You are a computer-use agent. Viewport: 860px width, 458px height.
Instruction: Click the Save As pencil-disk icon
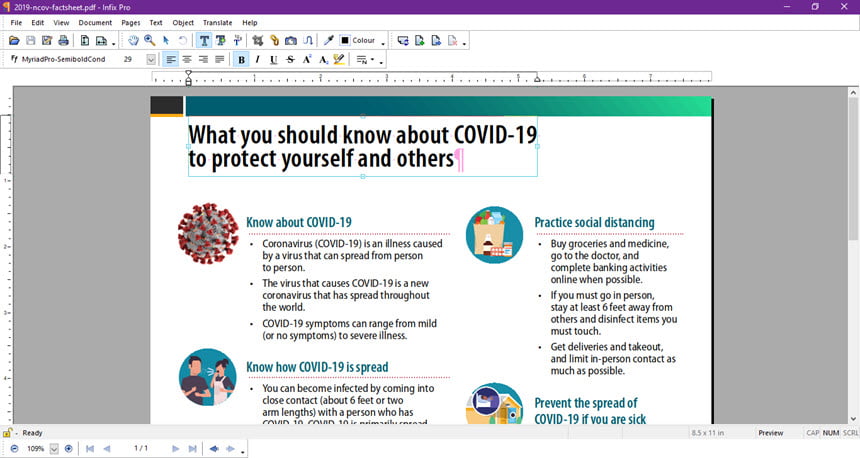[x=47, y=41]
